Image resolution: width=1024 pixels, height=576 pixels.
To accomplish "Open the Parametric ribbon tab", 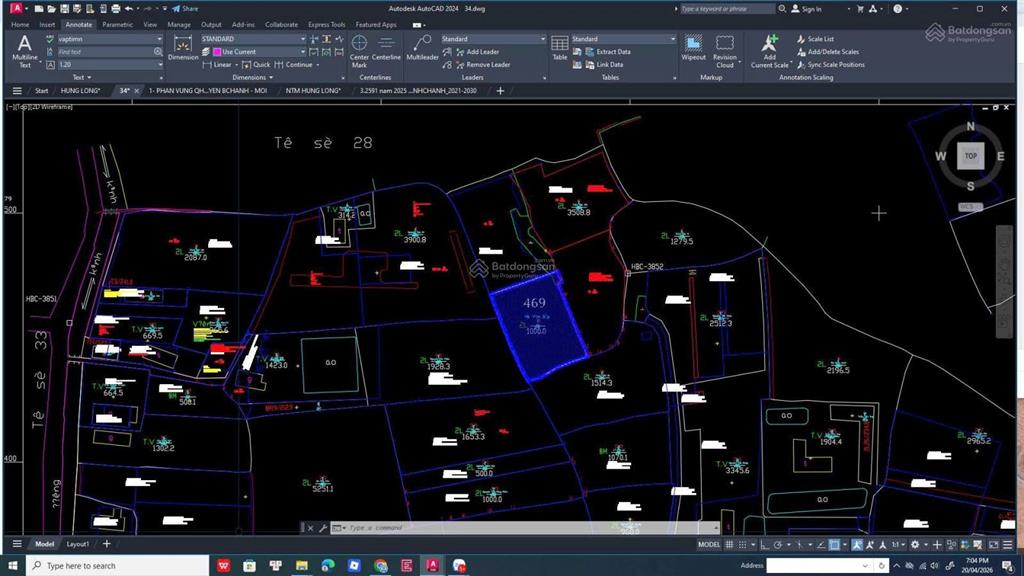I will pyautogui.click(x=118, y=24).
